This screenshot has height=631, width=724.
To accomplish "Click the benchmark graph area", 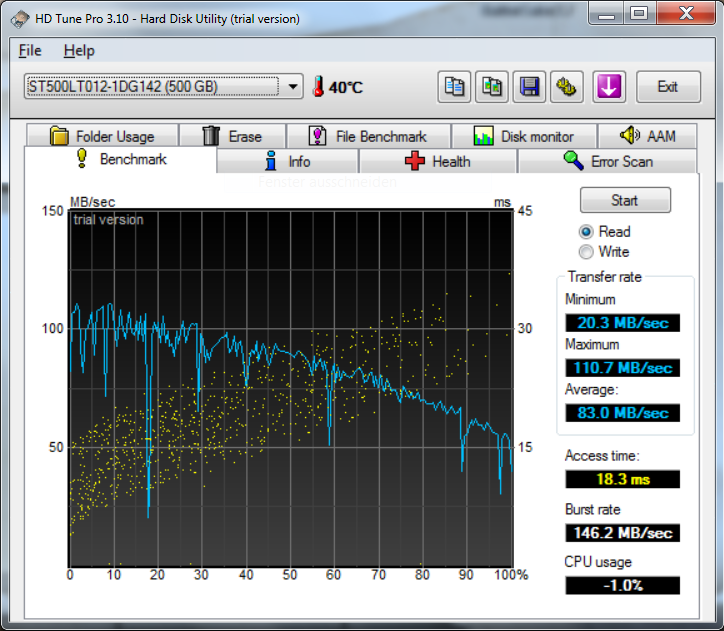I will (x=290, y=388).
